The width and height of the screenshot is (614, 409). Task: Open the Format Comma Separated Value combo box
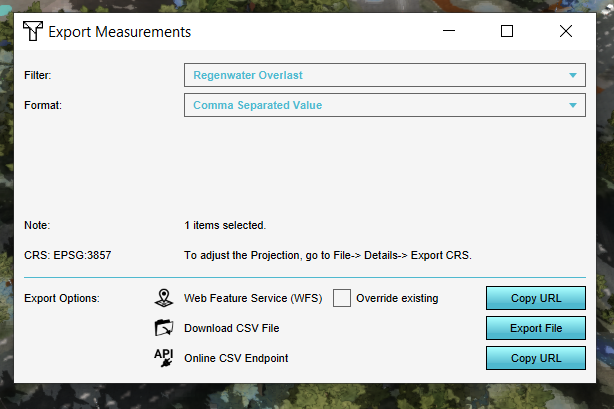click(x=375, y=105)
